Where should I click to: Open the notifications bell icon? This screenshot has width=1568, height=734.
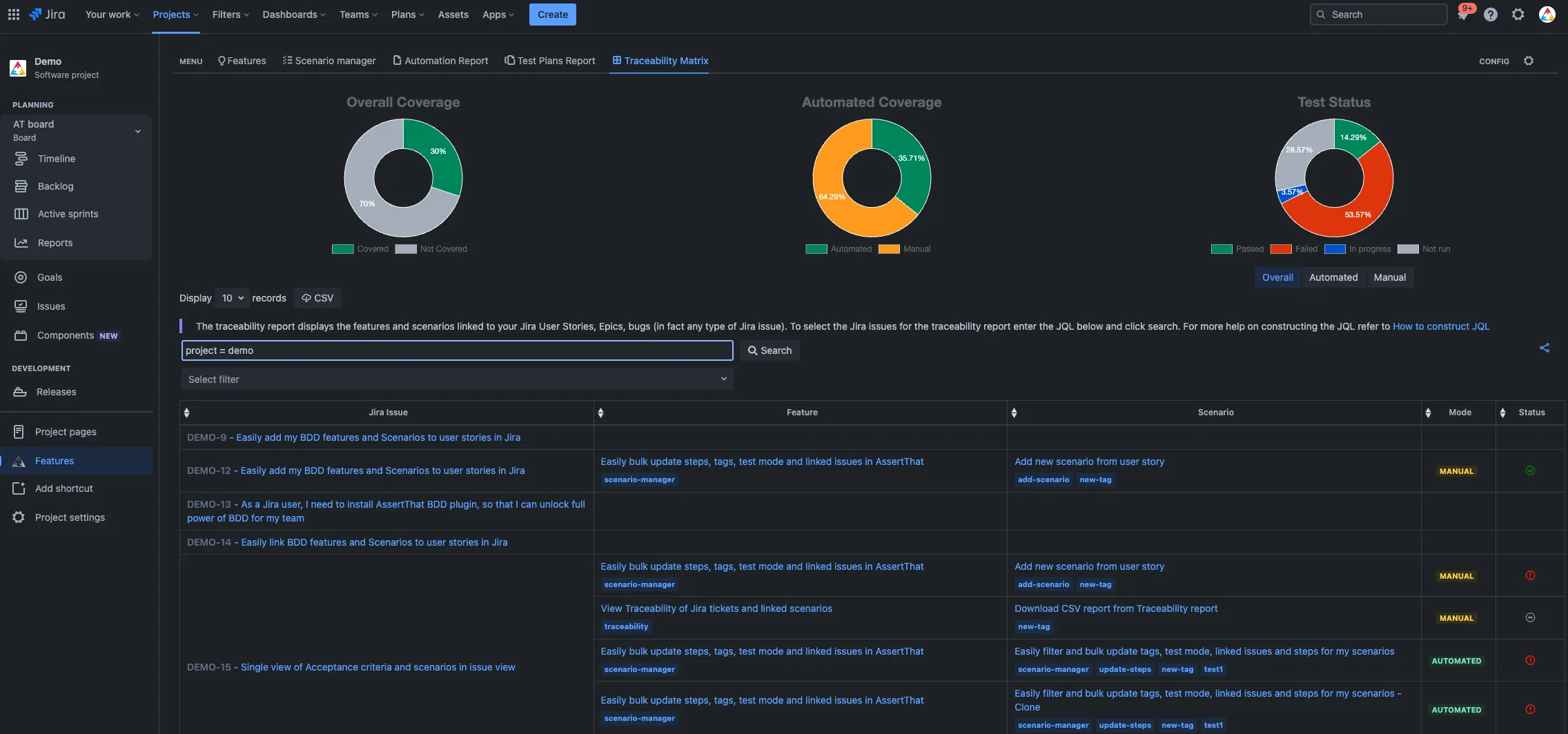[1462, 14]
